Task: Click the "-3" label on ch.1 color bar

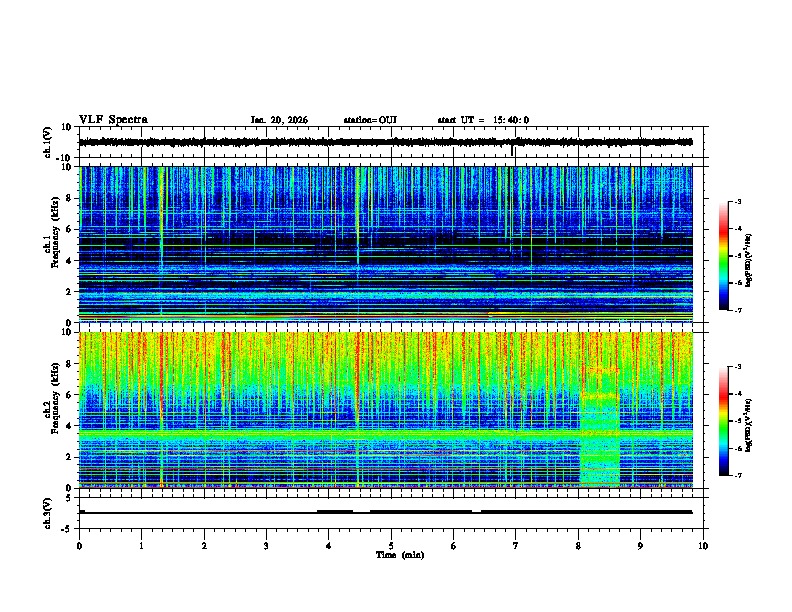Action: 738,201
